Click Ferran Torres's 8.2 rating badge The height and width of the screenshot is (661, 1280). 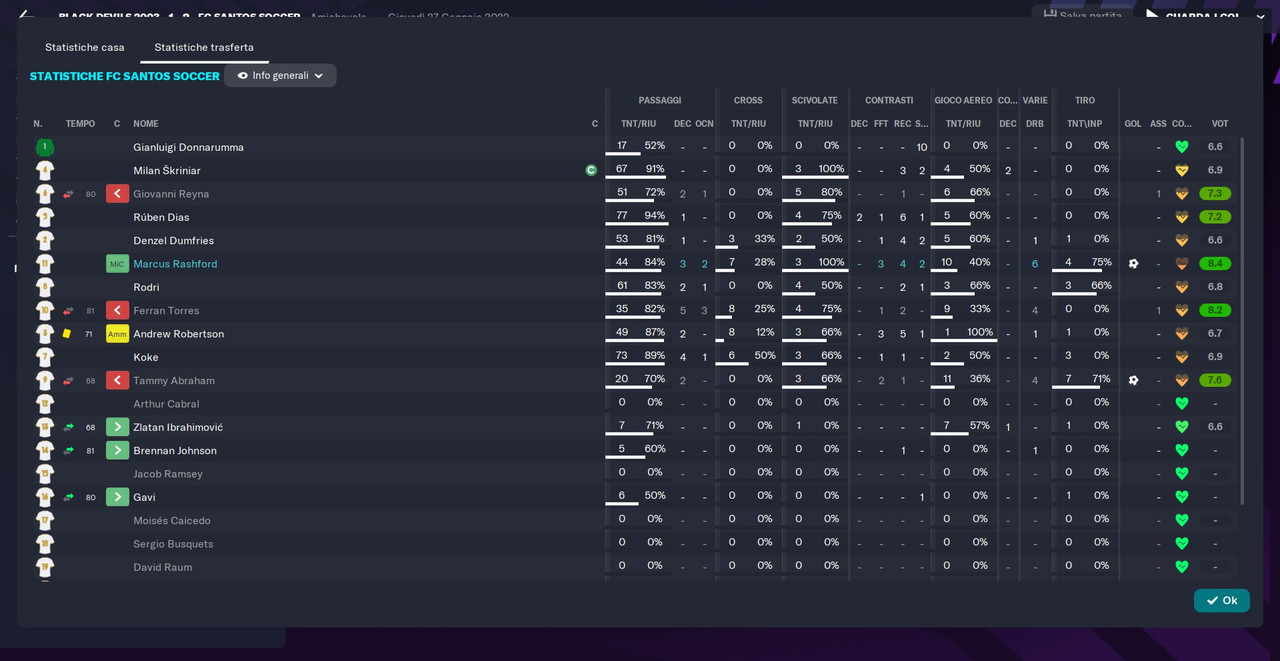pyautogui.click(x=1215, y=311)
